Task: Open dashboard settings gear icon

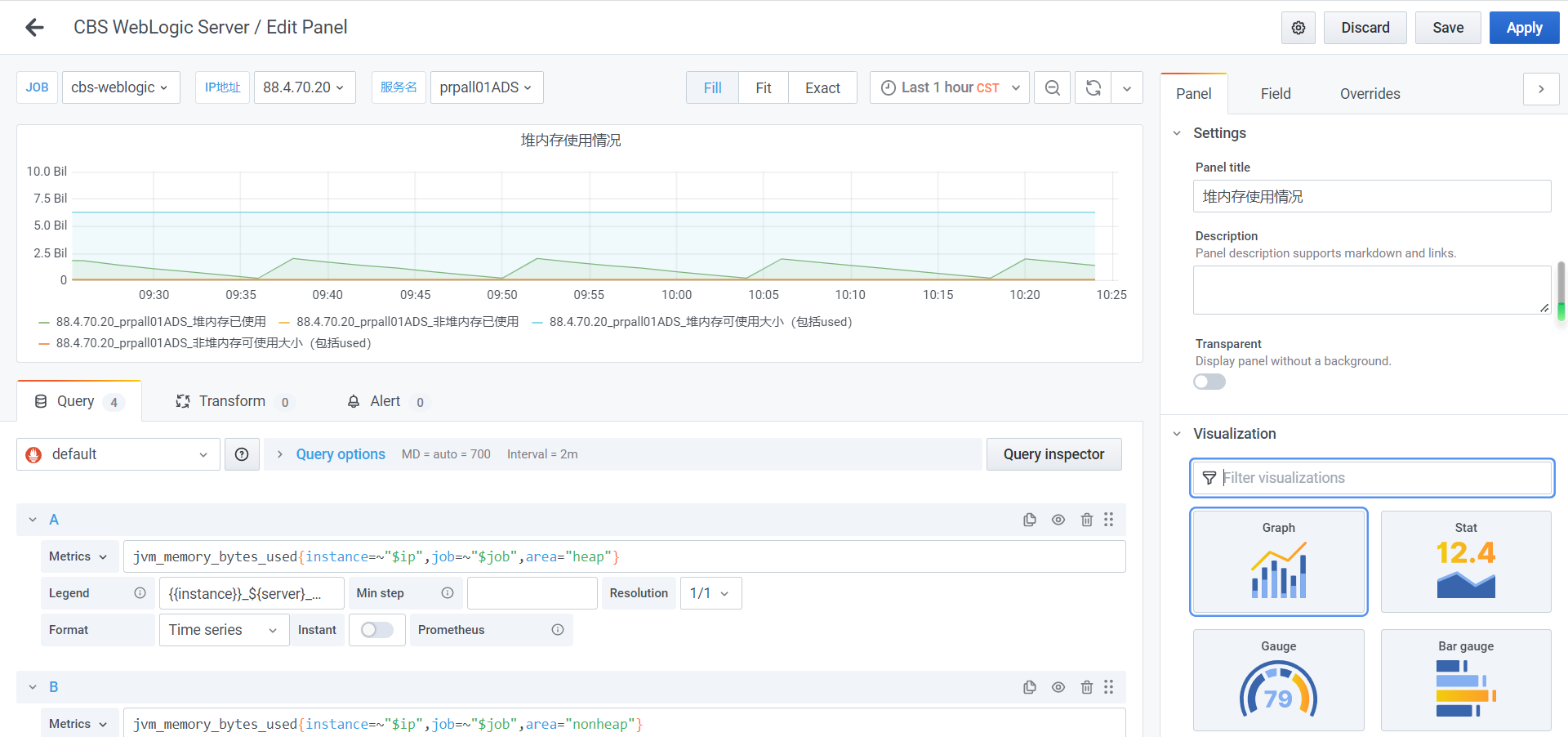Action: (x=1298, y=28)
